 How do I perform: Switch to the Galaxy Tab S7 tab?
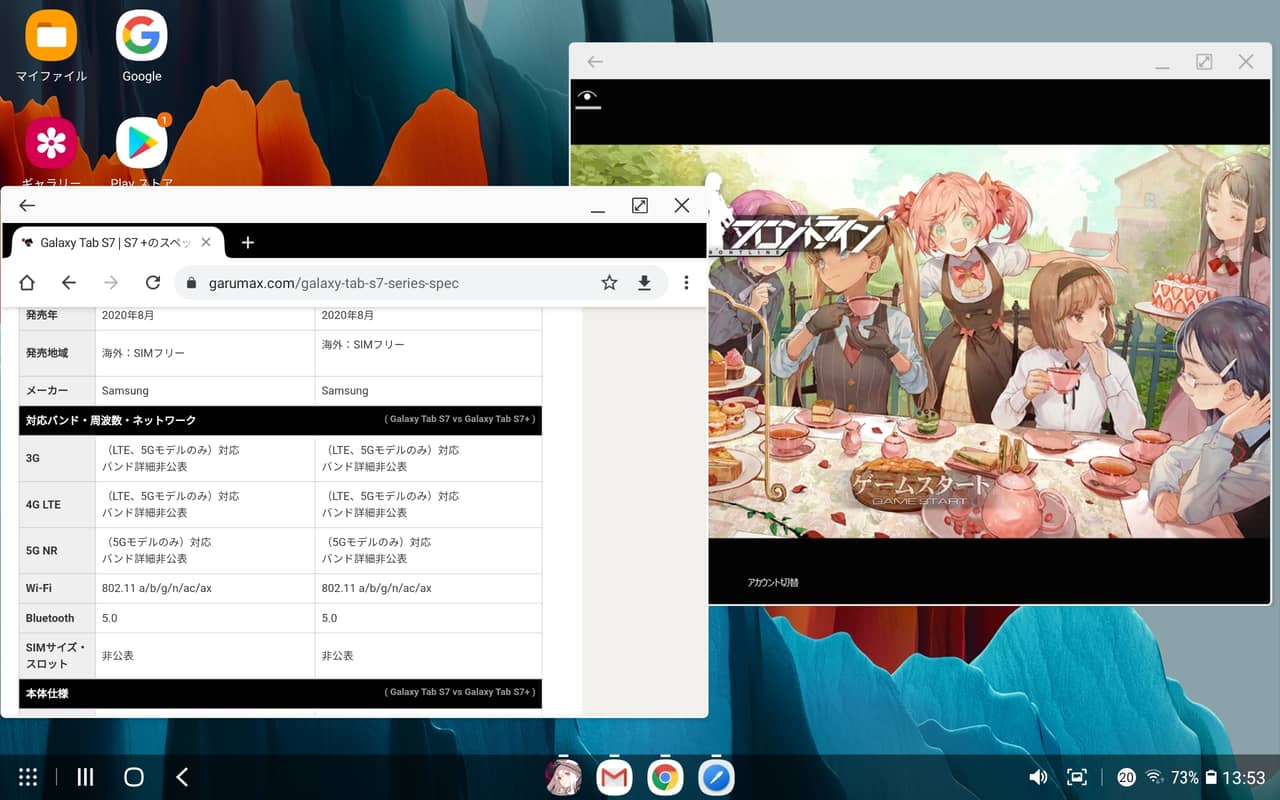coord(110,241)
